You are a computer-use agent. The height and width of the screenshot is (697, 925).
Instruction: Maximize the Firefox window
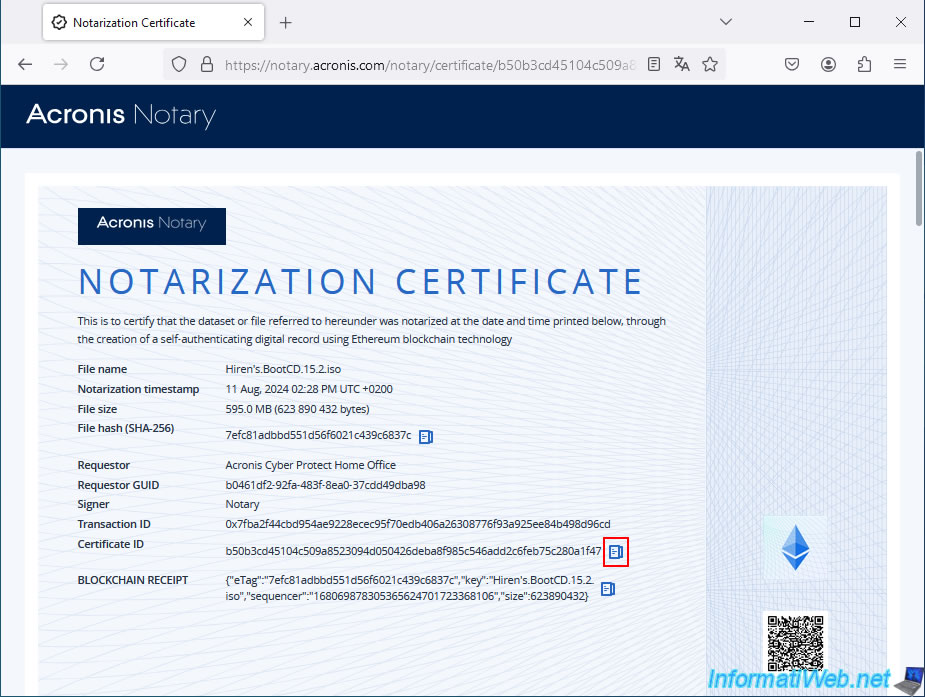point(855,22)
